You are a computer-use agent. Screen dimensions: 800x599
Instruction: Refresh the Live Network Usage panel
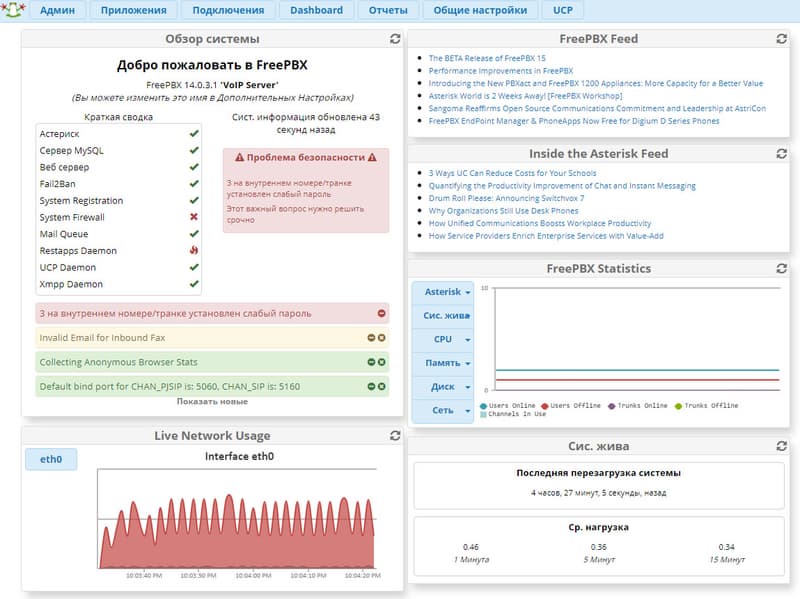pos(395,435)
